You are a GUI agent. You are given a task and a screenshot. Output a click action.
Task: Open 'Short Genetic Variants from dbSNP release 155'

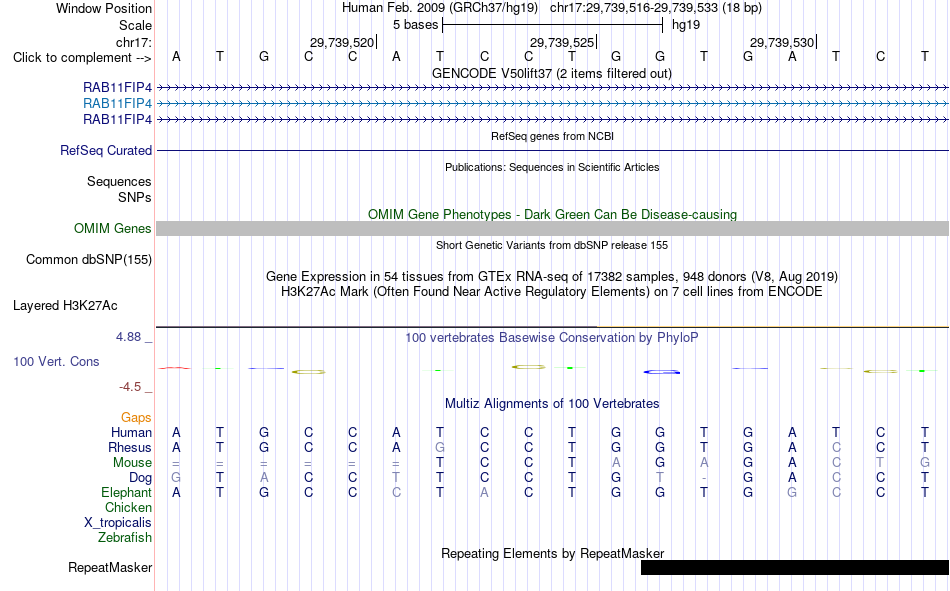[x=552, y=245]
